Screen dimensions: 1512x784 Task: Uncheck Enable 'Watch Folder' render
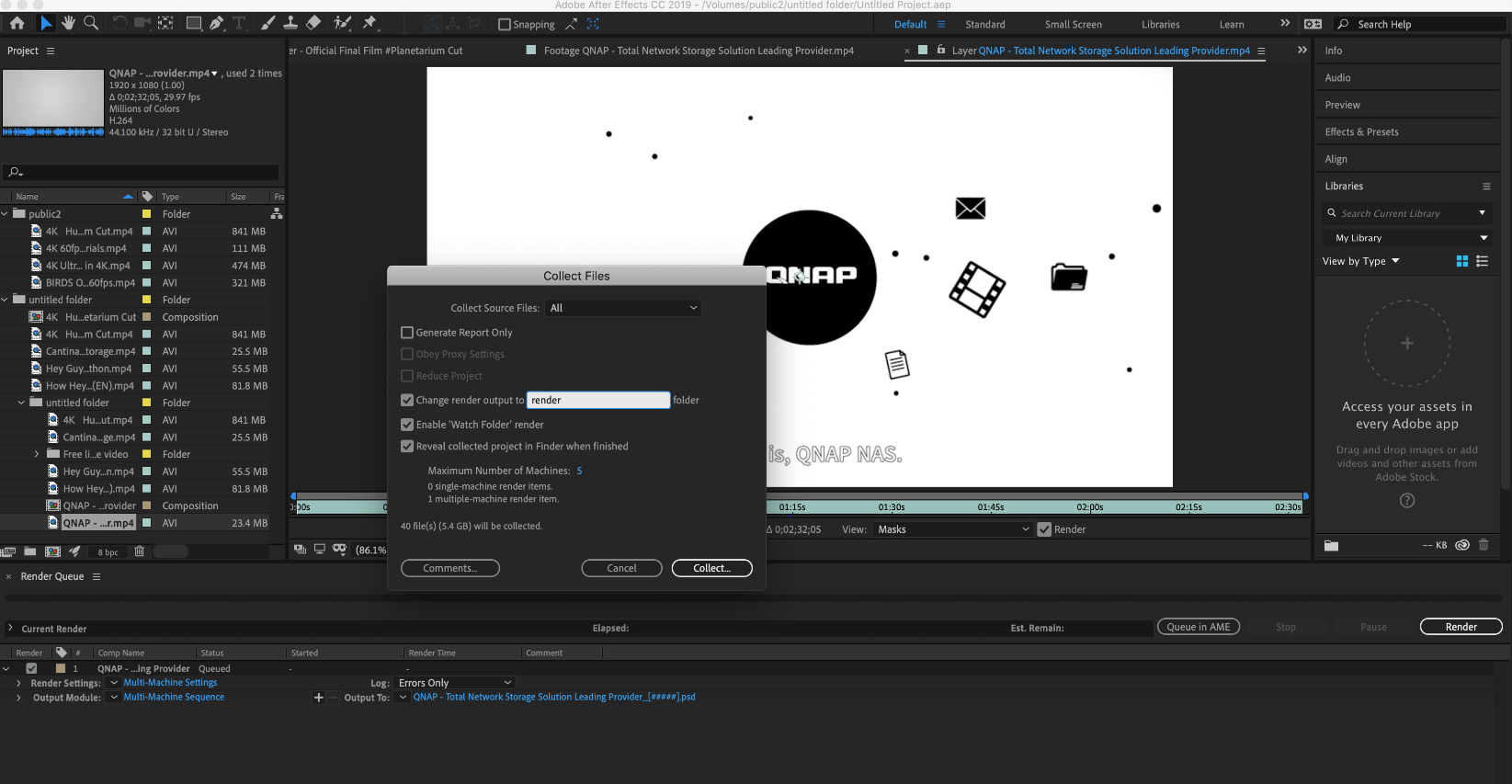tap(407, 425)
